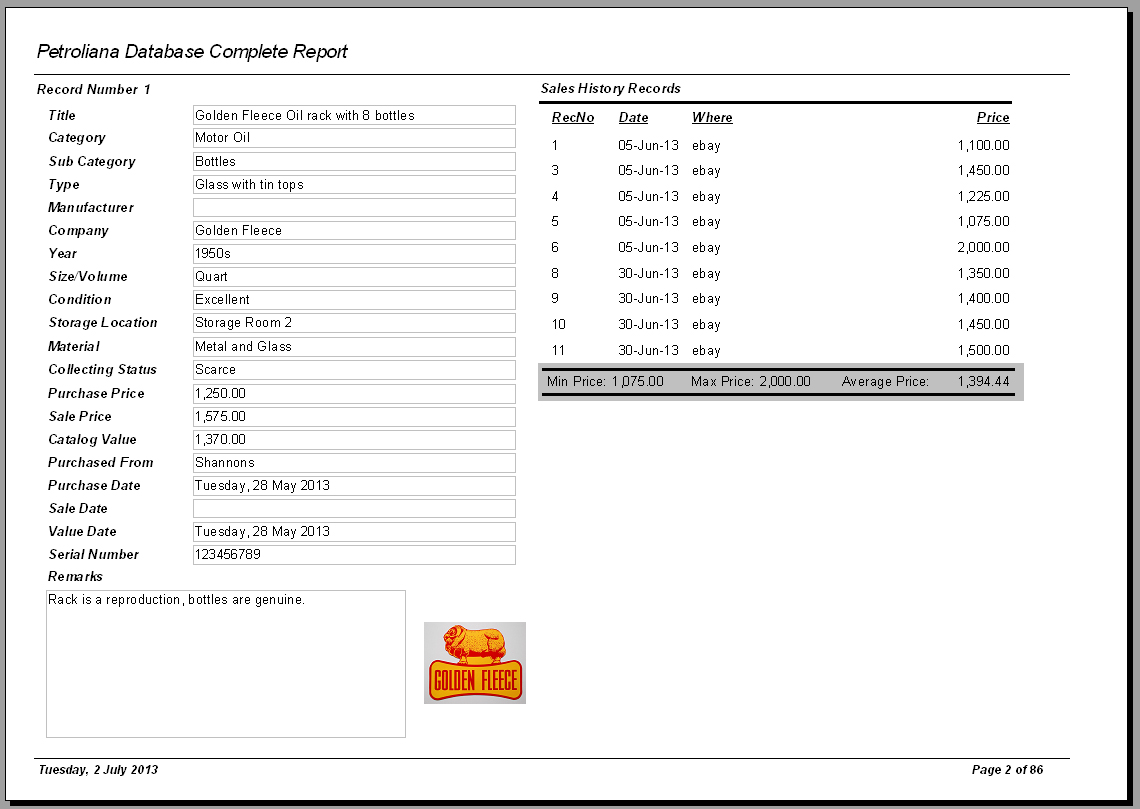Viewport: 1140px width, 809px height.
Task: Click the empty Sale Date field
Action: [354, 508]
